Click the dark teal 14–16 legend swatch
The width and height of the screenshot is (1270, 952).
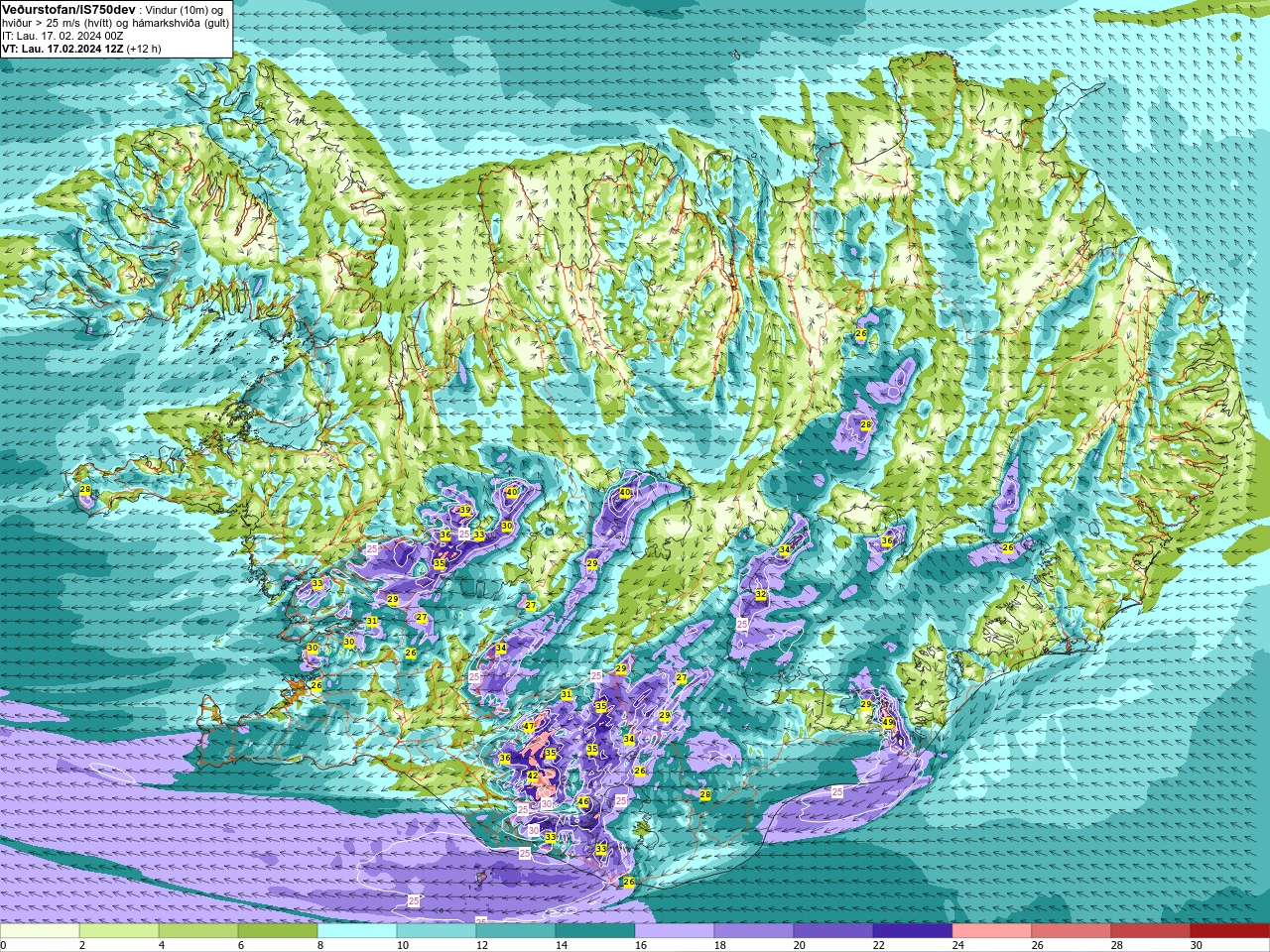(595, 931)
